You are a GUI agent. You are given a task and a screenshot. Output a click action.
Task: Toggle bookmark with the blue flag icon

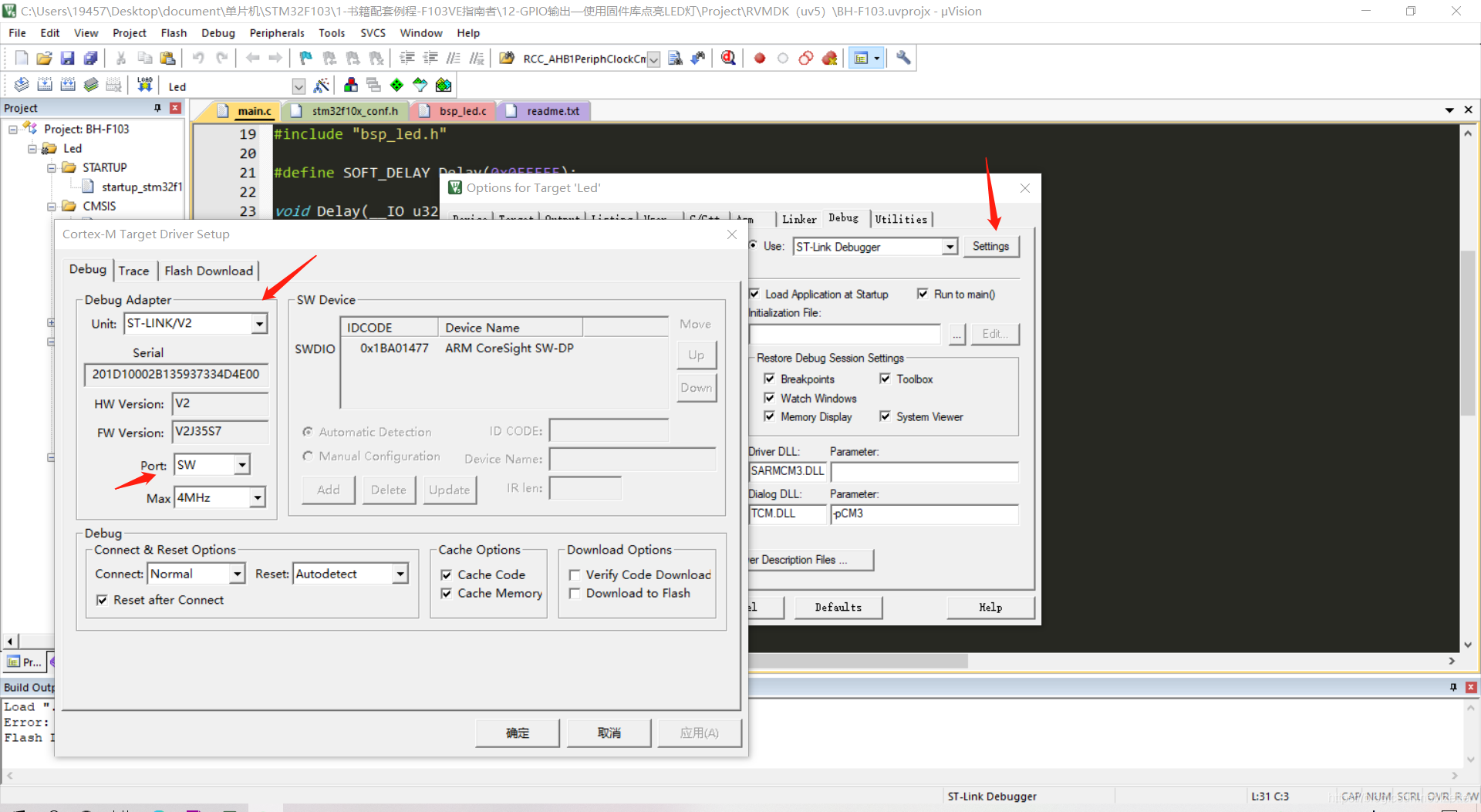[306, 58]
